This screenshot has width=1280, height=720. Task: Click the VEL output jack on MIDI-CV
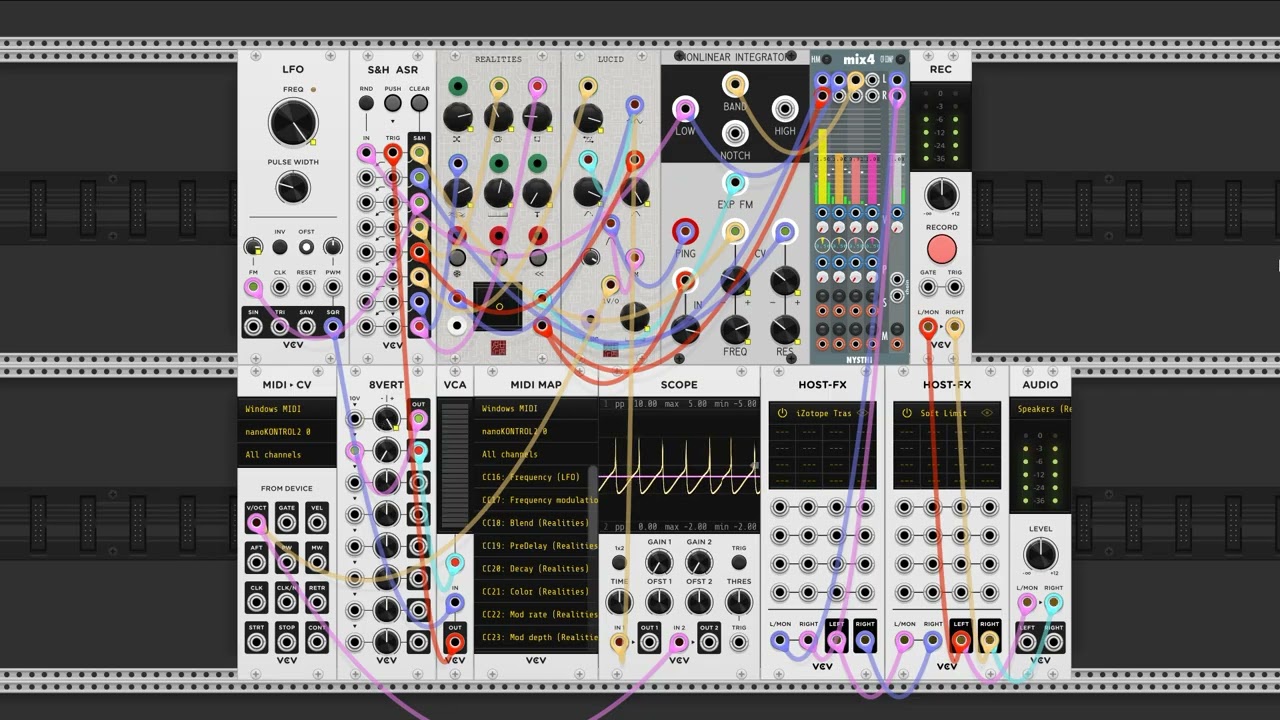click(317, 522)
